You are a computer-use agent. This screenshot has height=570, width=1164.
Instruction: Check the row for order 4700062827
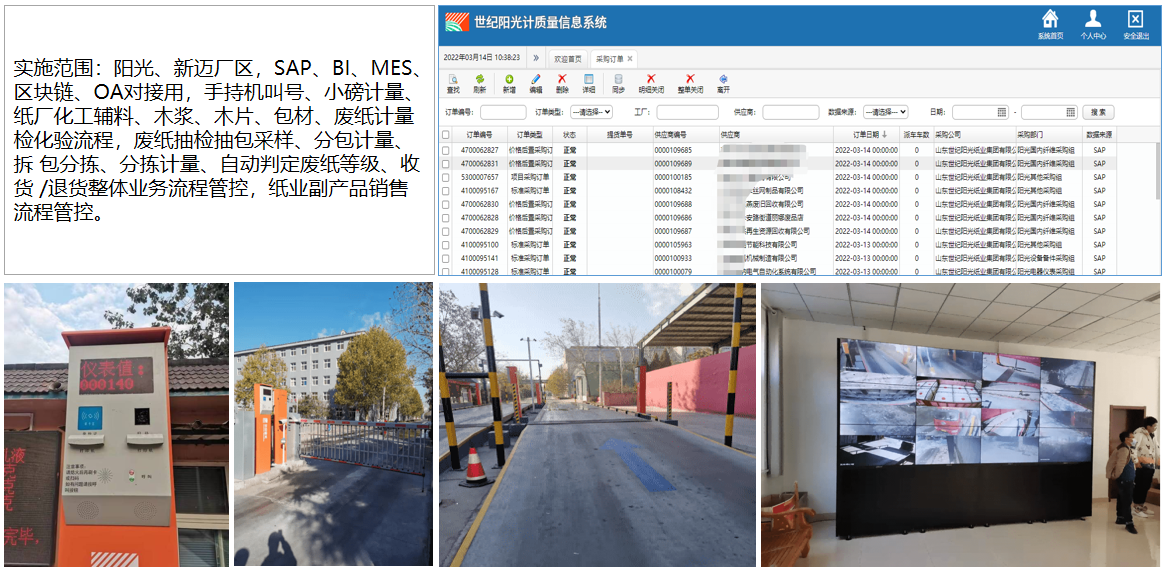click(446, 150)
